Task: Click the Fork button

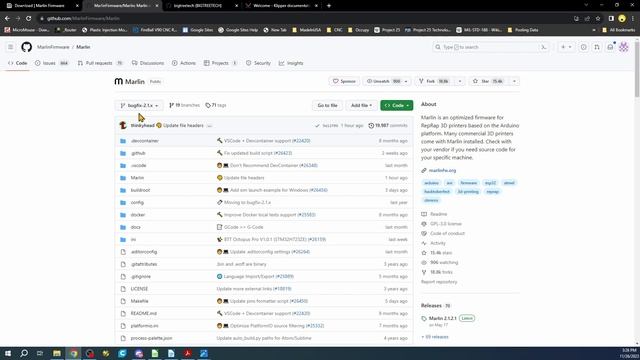Action: [434, 81]
